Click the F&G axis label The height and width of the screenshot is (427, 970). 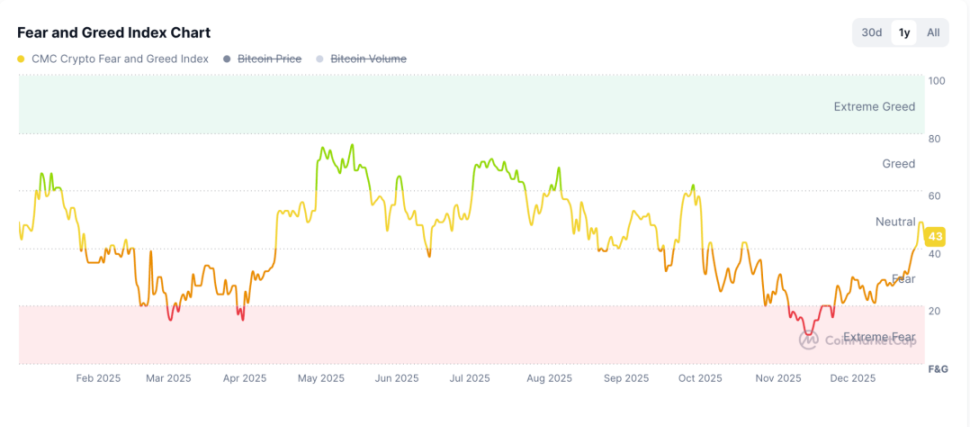[937, 369]
